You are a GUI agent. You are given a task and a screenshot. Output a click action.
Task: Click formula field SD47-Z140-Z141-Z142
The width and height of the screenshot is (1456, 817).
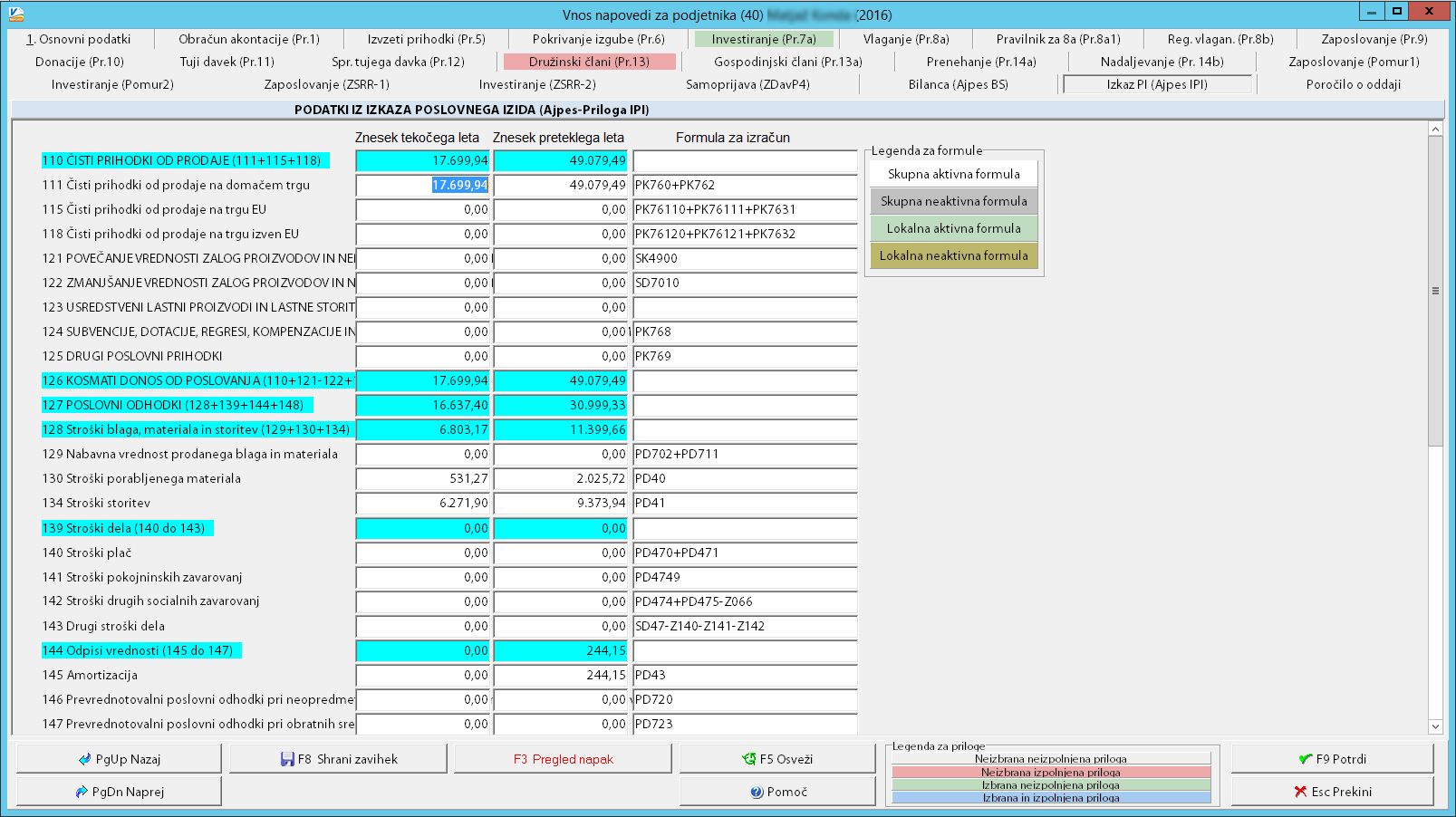pyautogui.click(x=745, y=626)
